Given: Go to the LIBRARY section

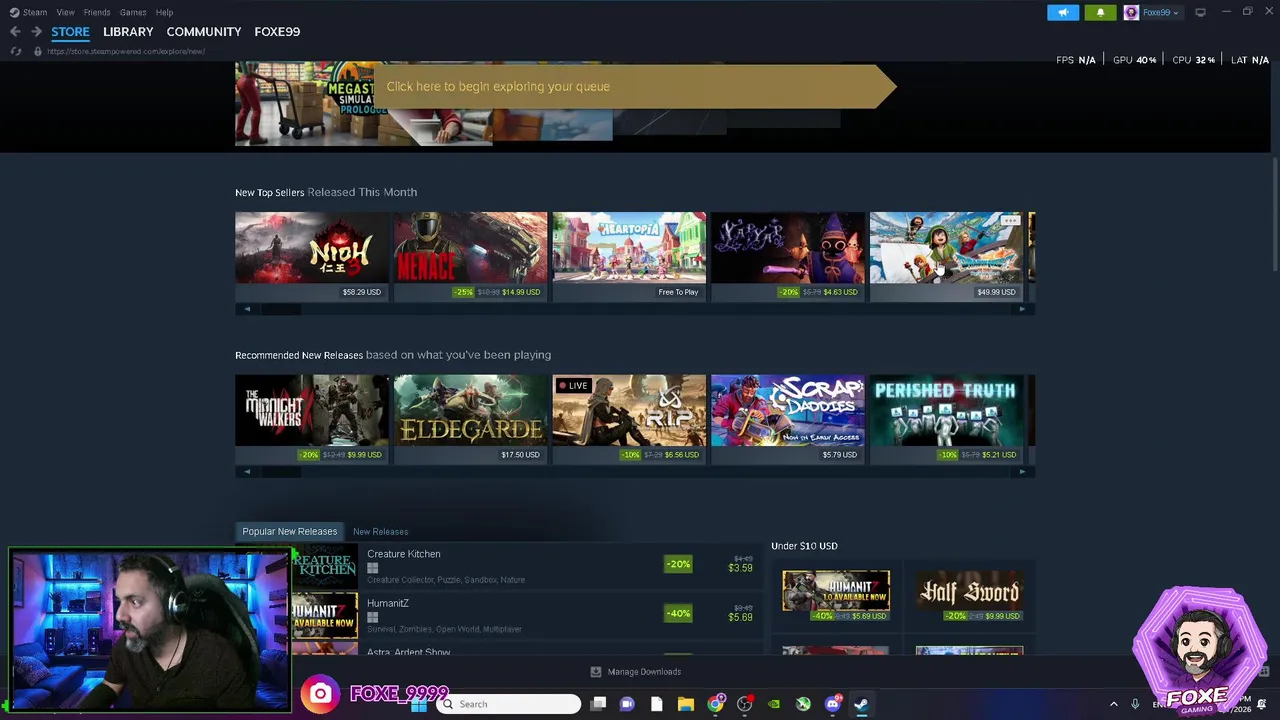Looking at the screenshot, I should pyautogui.click(x=128, y=32).
